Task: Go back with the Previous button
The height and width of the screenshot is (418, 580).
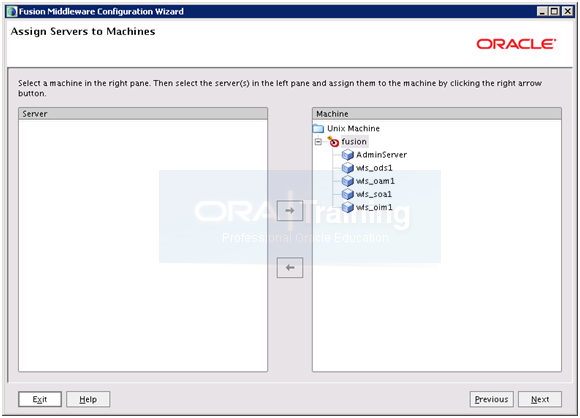Action: click(x=492, y=399)
